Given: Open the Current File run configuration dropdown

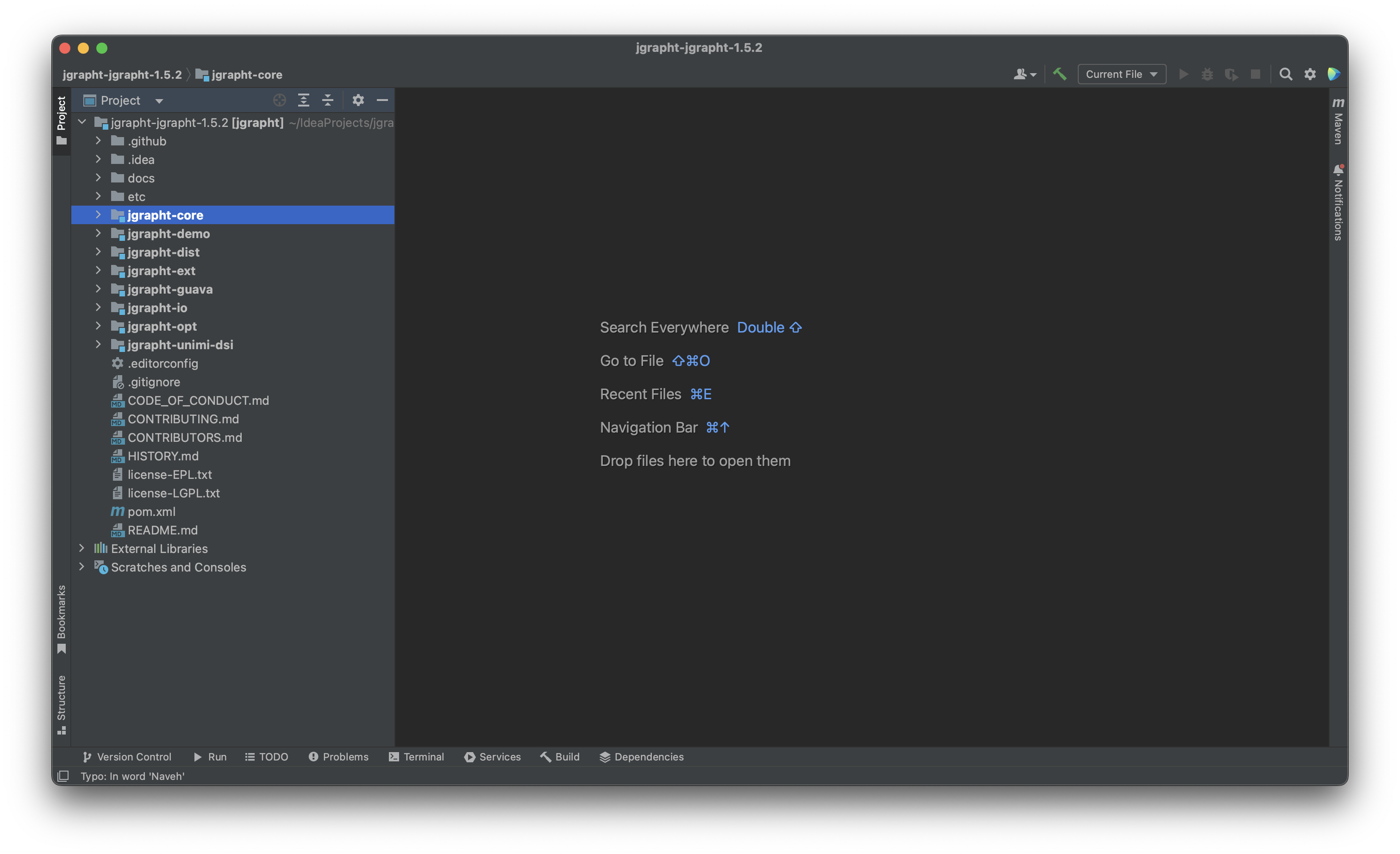Looking at the screenshot, I should point(1121,74).
